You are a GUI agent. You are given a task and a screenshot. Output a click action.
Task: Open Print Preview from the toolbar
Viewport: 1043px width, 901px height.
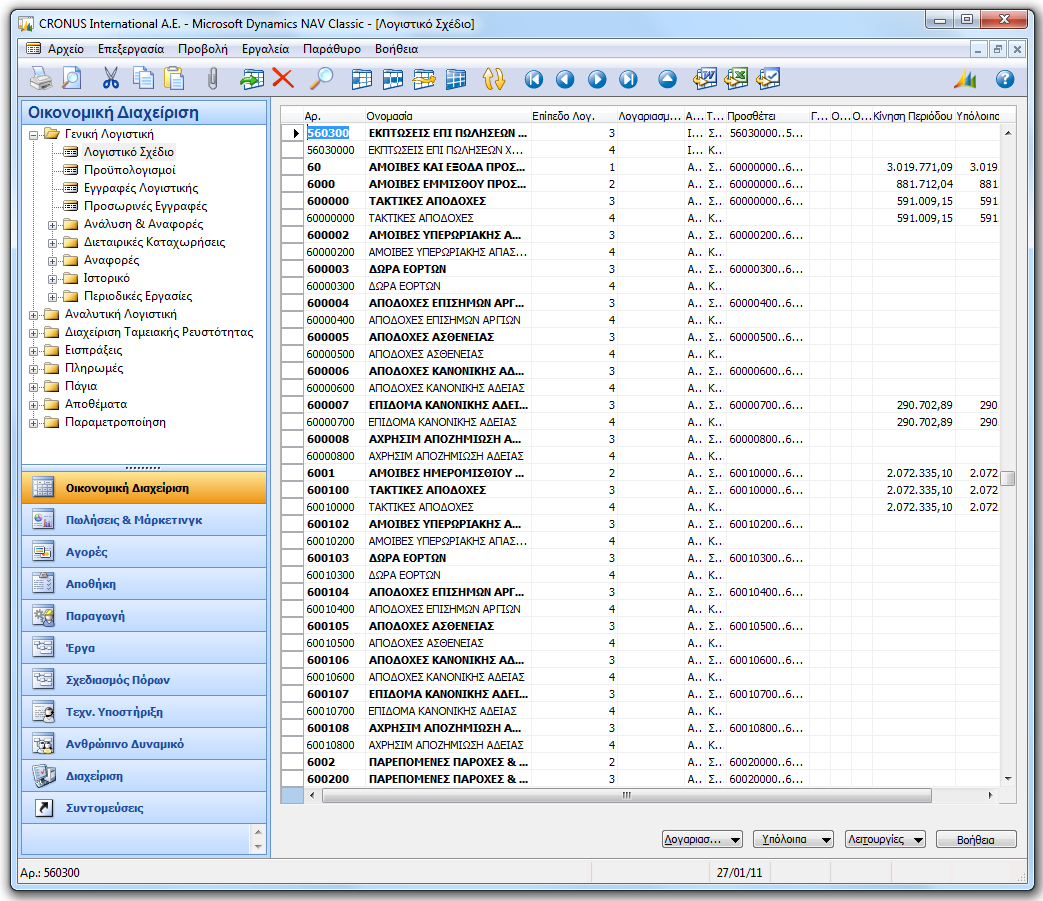[x=72, y=79]
